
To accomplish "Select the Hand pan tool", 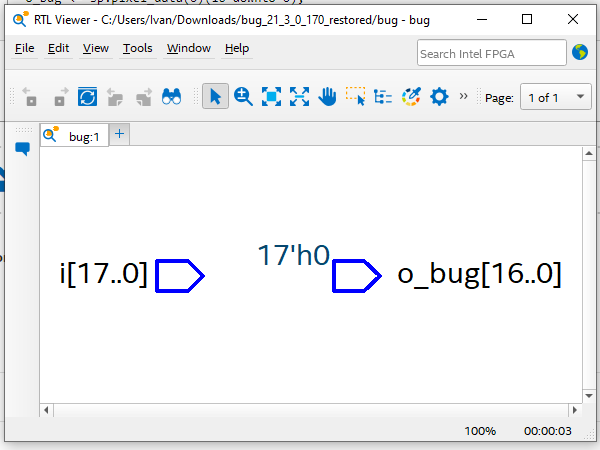I will point(327,96).
